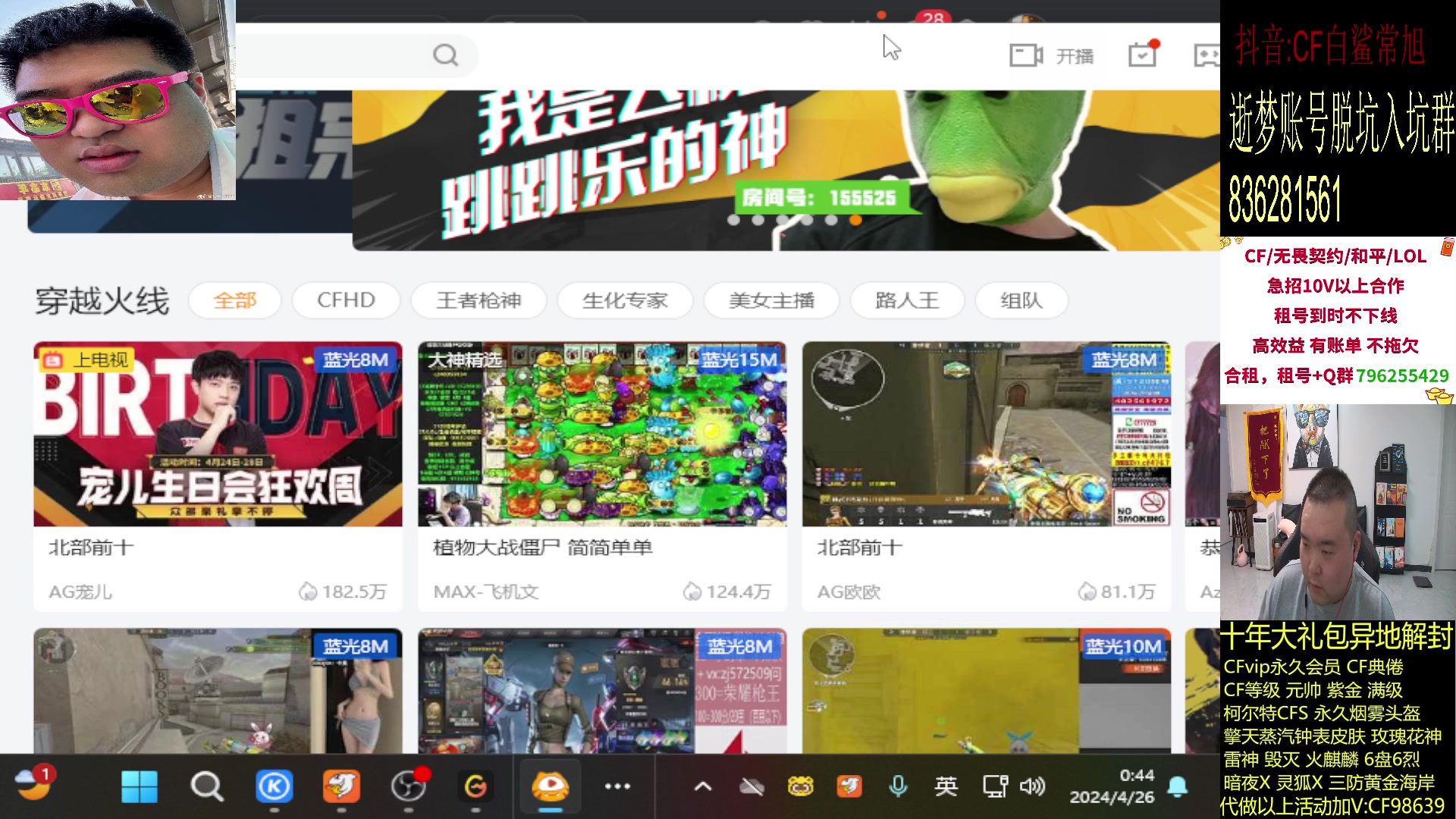Click the 开播 camera icon to start streaming
Viewport: 1456px width, 819px height.
(x=1028, y=54)
